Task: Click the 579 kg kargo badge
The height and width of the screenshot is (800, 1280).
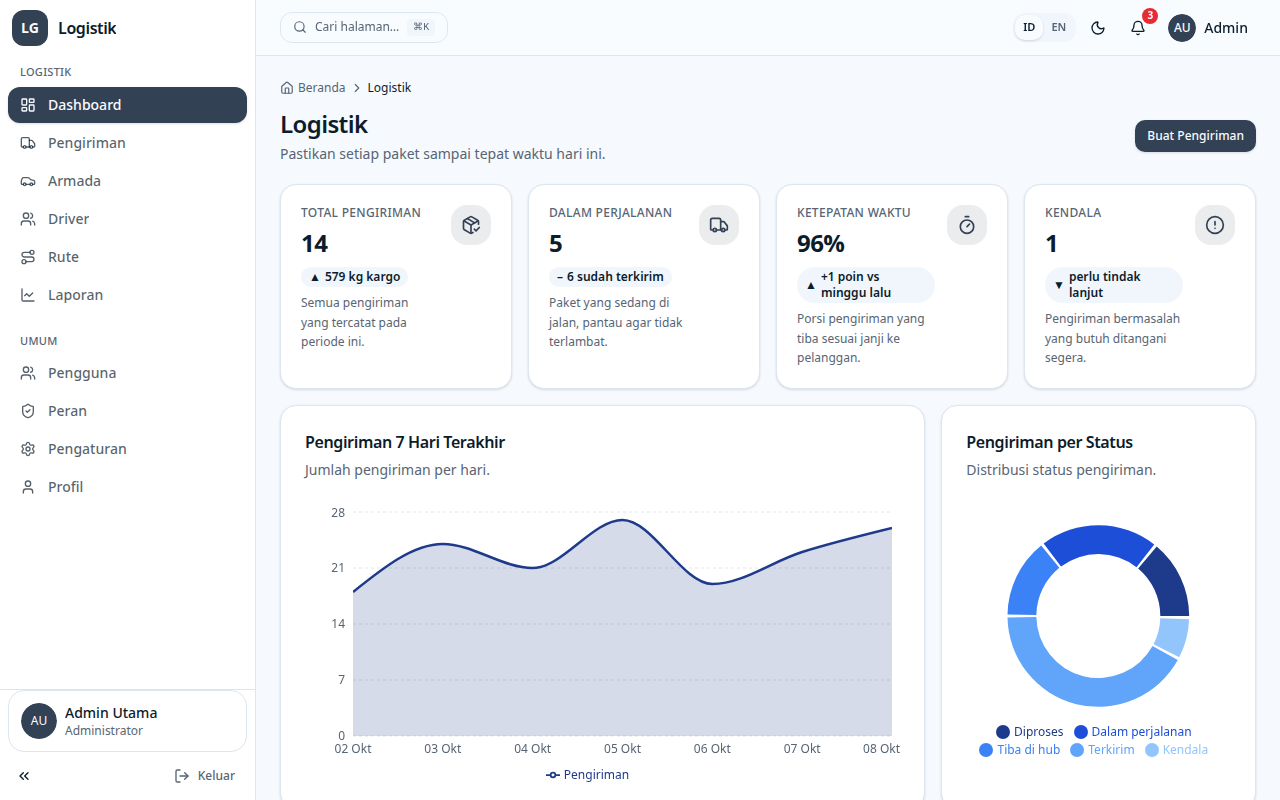Action: 355,277
